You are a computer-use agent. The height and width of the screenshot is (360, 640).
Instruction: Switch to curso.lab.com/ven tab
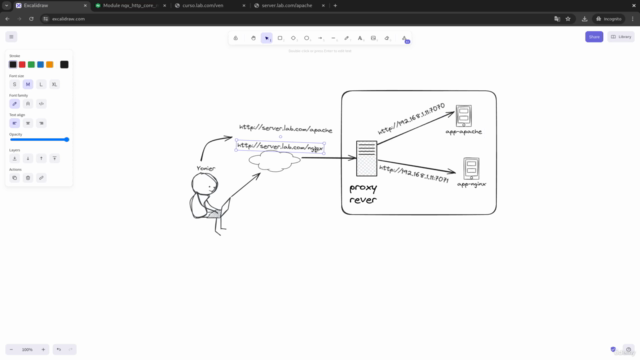209,6
